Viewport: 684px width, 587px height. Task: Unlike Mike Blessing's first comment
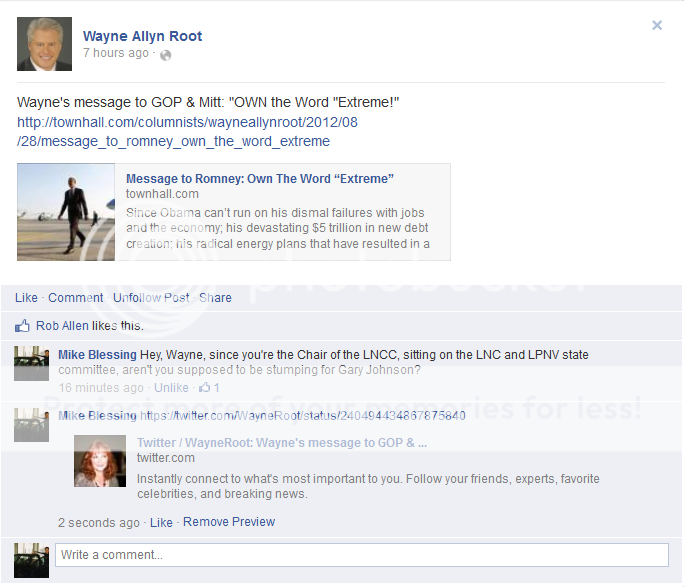pos(171,388)
